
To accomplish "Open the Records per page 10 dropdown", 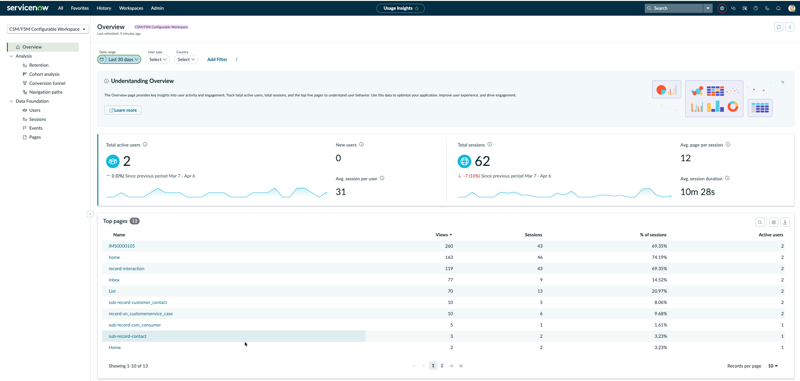I will 773,366.
